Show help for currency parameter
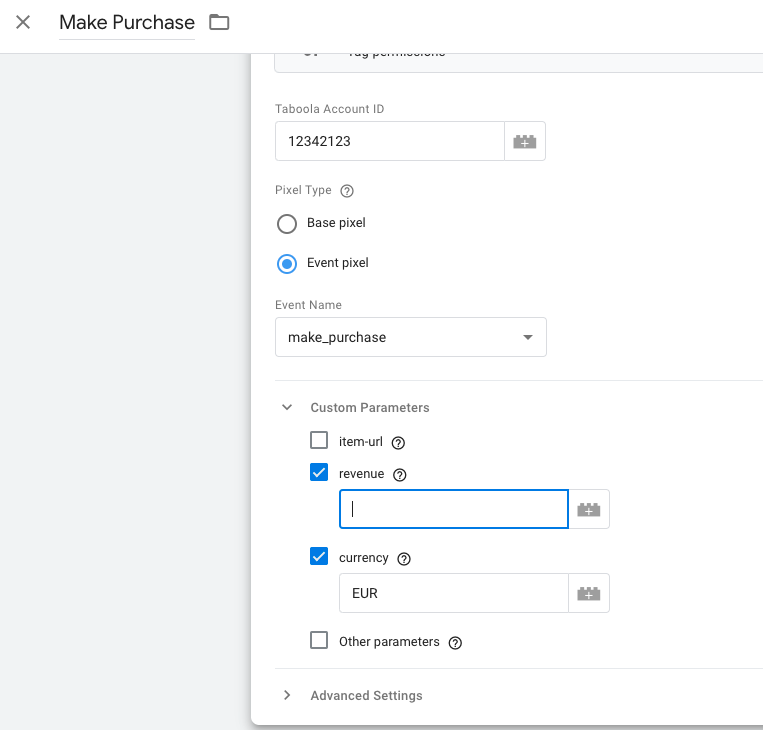Image resolution: width=763 pixels, height=730 pixels. coord(404,559)
